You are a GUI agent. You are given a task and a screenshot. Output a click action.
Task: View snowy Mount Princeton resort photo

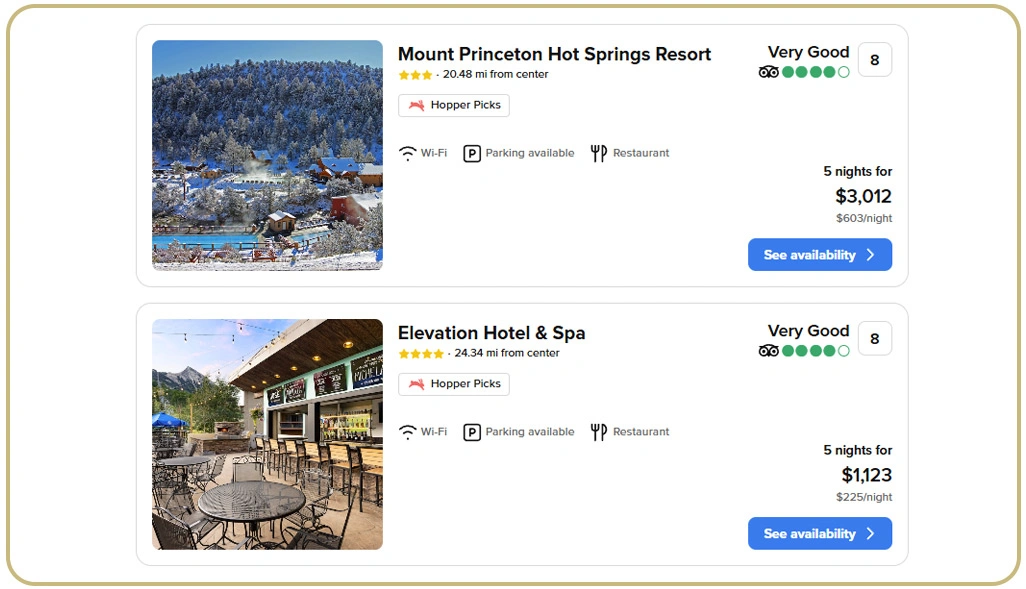267,155
